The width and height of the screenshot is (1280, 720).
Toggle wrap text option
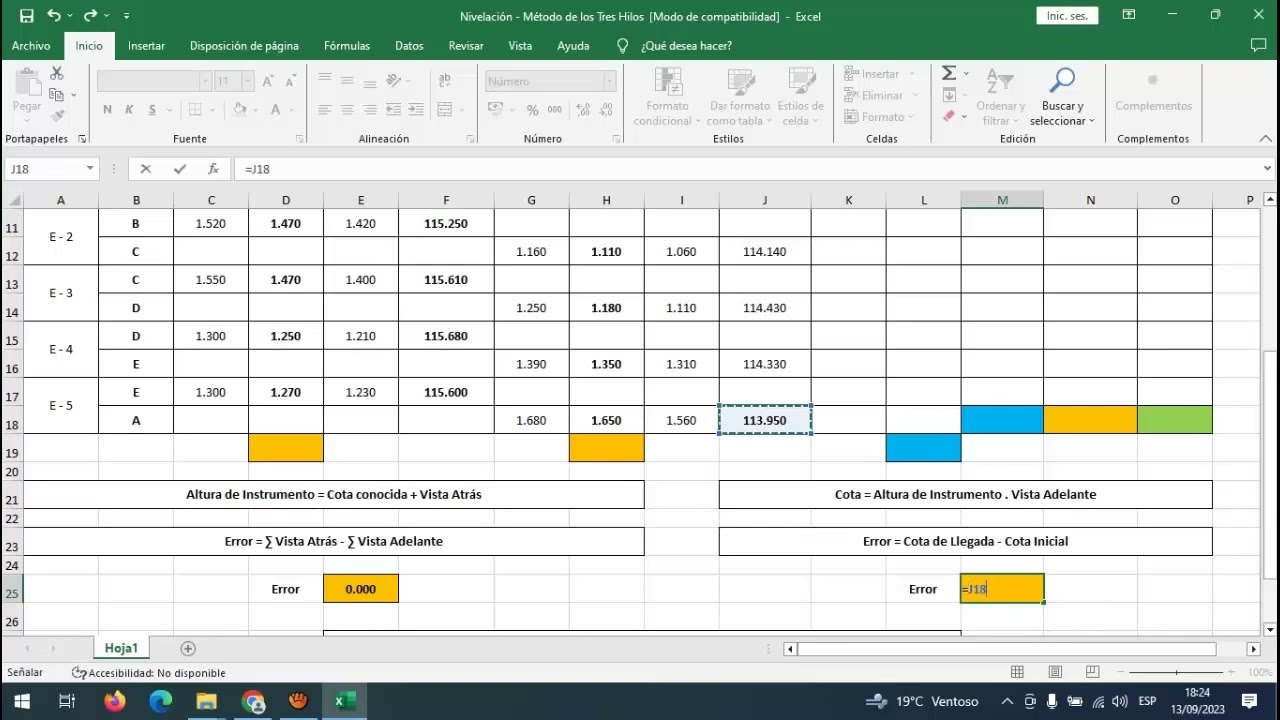445,81
